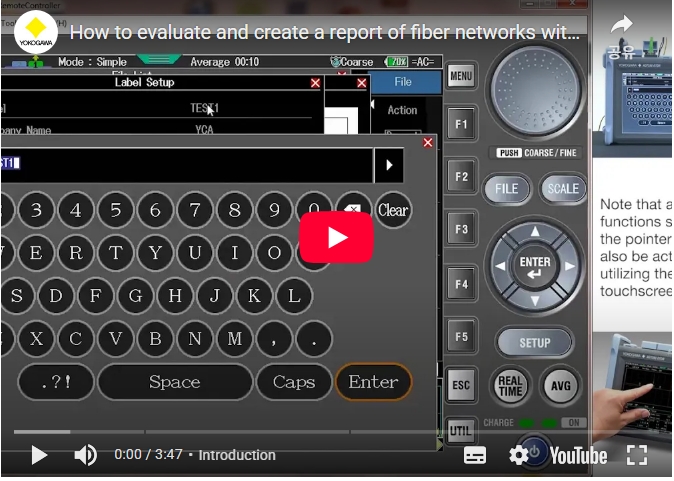Image resolution: width=674 pixels, height=481 pixels.
Task: Click the F5 soft key
Action: (x=461, y=336)
